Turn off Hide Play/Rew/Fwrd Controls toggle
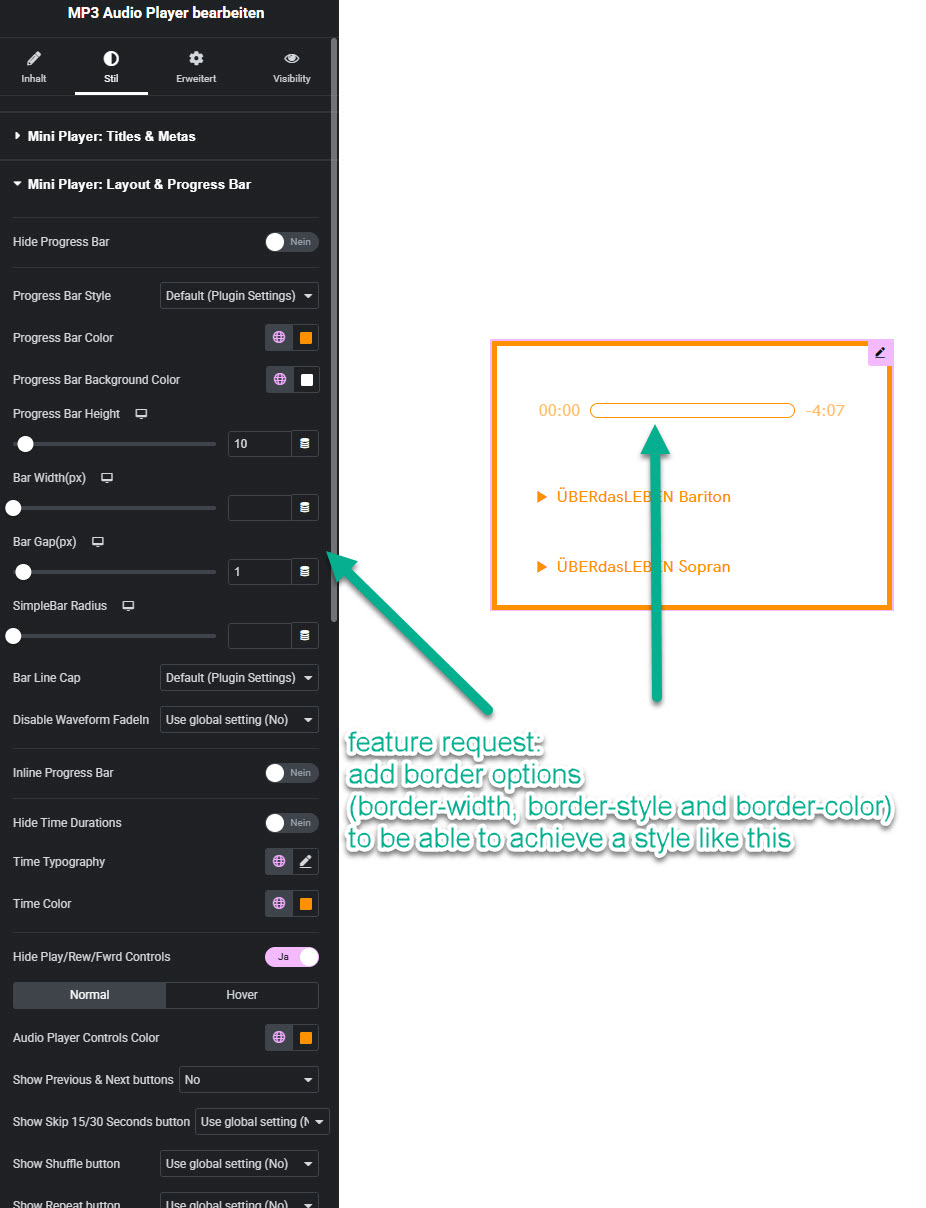This screenshot has width=926, height=1208. pos(292,957)
